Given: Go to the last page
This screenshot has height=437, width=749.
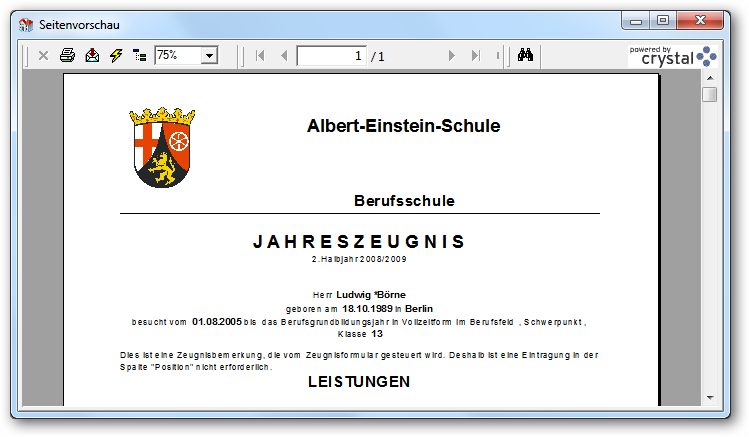Looking at the screenshot, I should [x=475, y=56].
